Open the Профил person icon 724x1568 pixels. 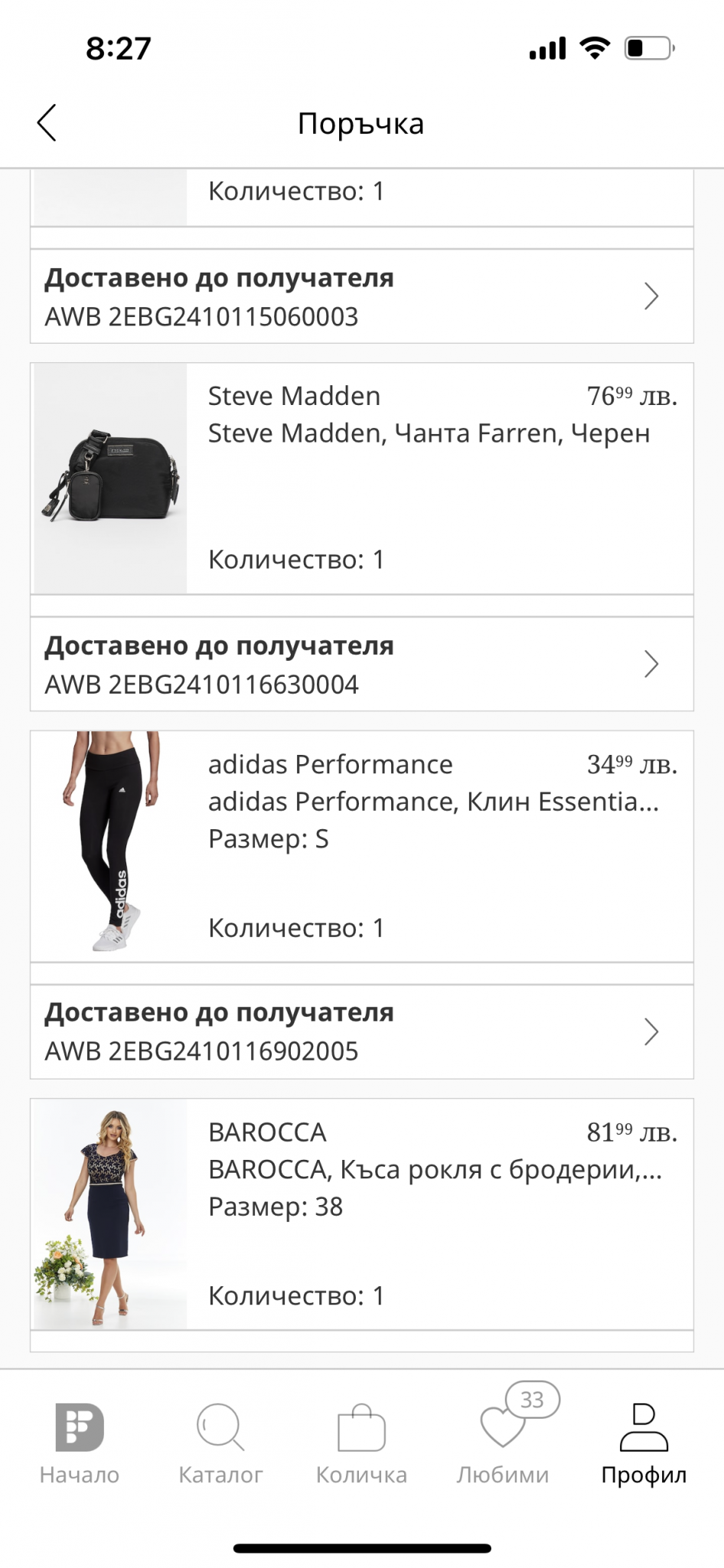[x=644, y=1427]
